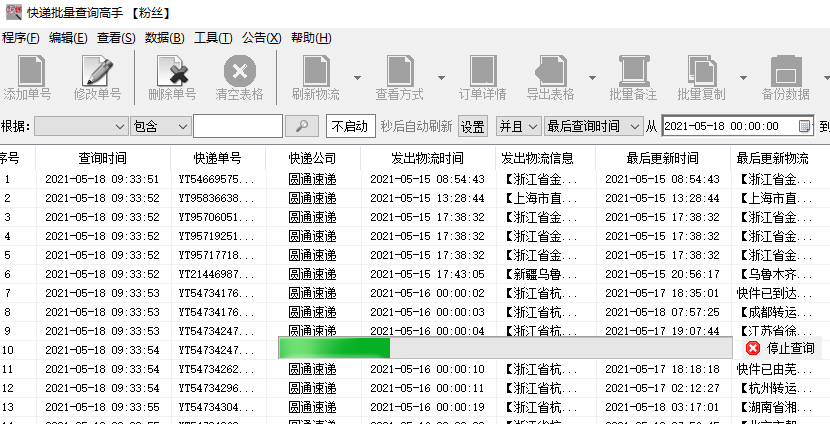The image size is (830, 424).
Task: Click the magnifier search button
Action: pyautogui.click(x=302, y=127)
